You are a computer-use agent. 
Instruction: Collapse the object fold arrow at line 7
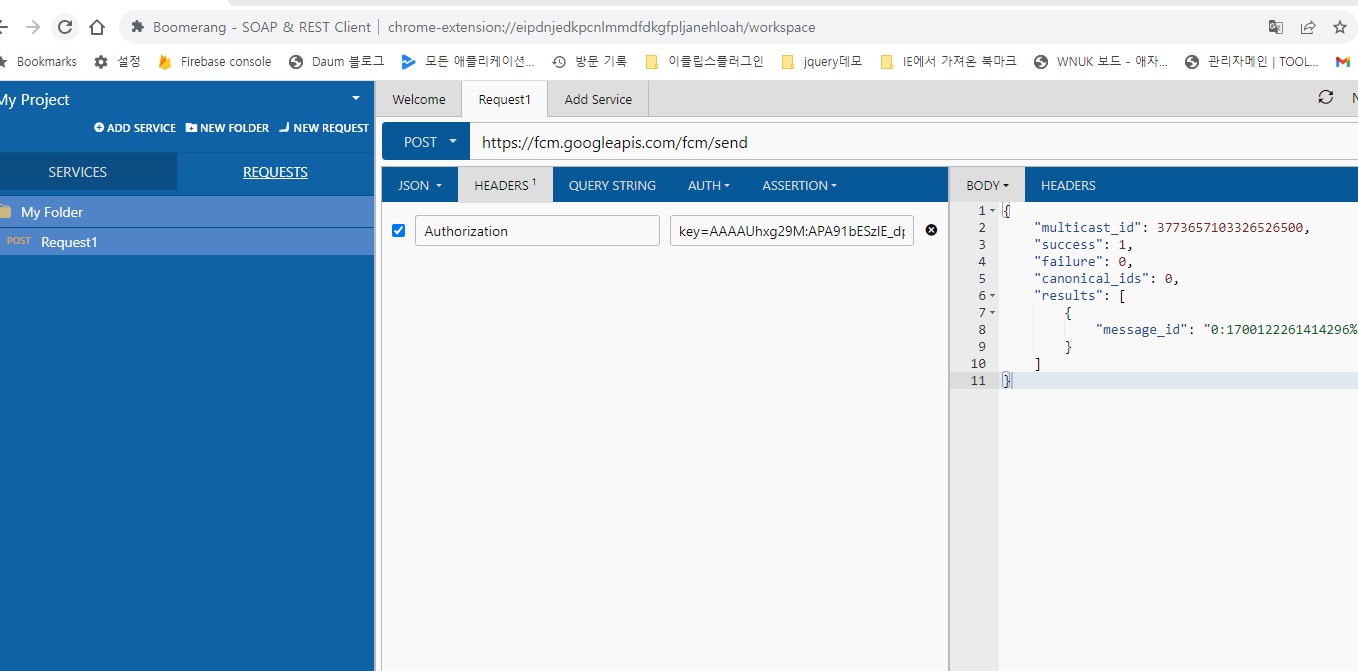point(993,313)
